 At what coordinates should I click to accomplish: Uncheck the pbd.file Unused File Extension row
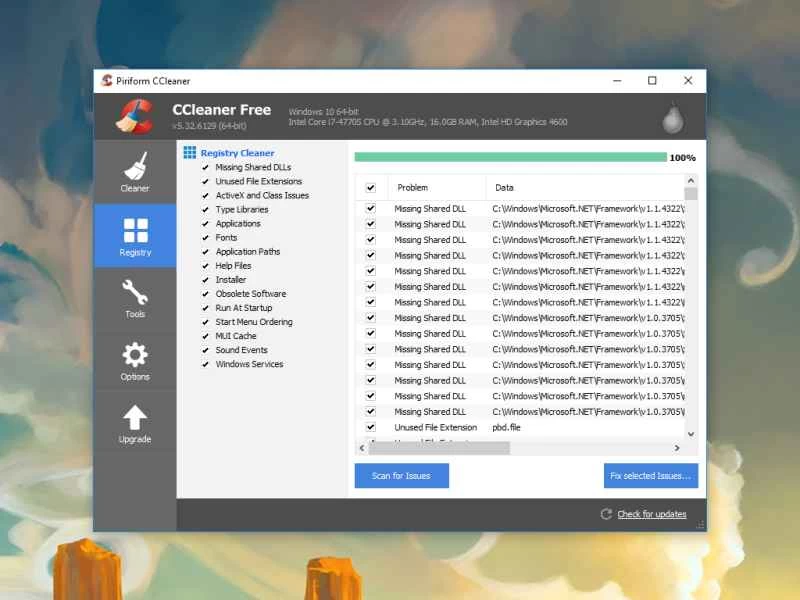[x=369, y=427]
